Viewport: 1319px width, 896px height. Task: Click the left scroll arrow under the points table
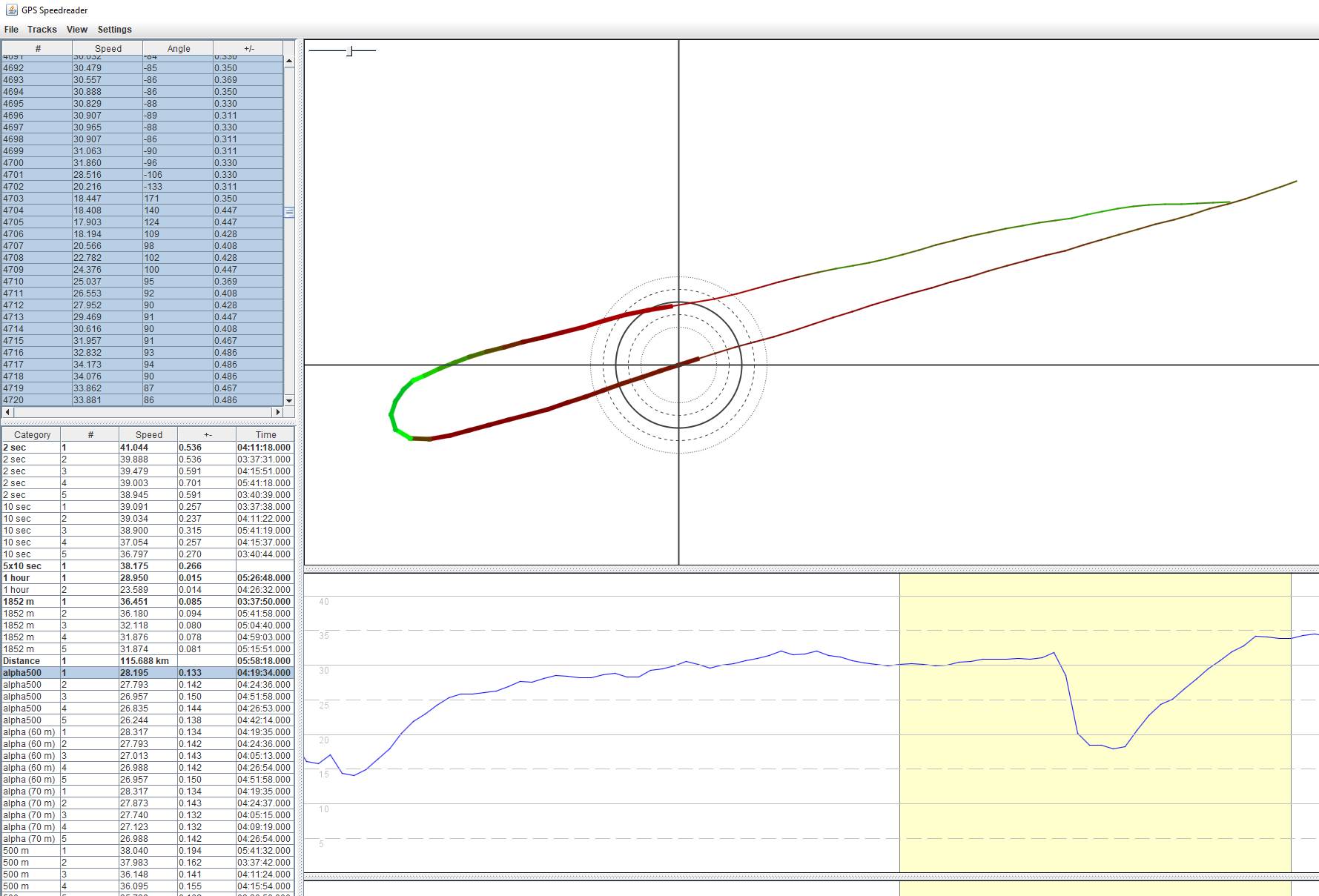[x=8, y=412]
